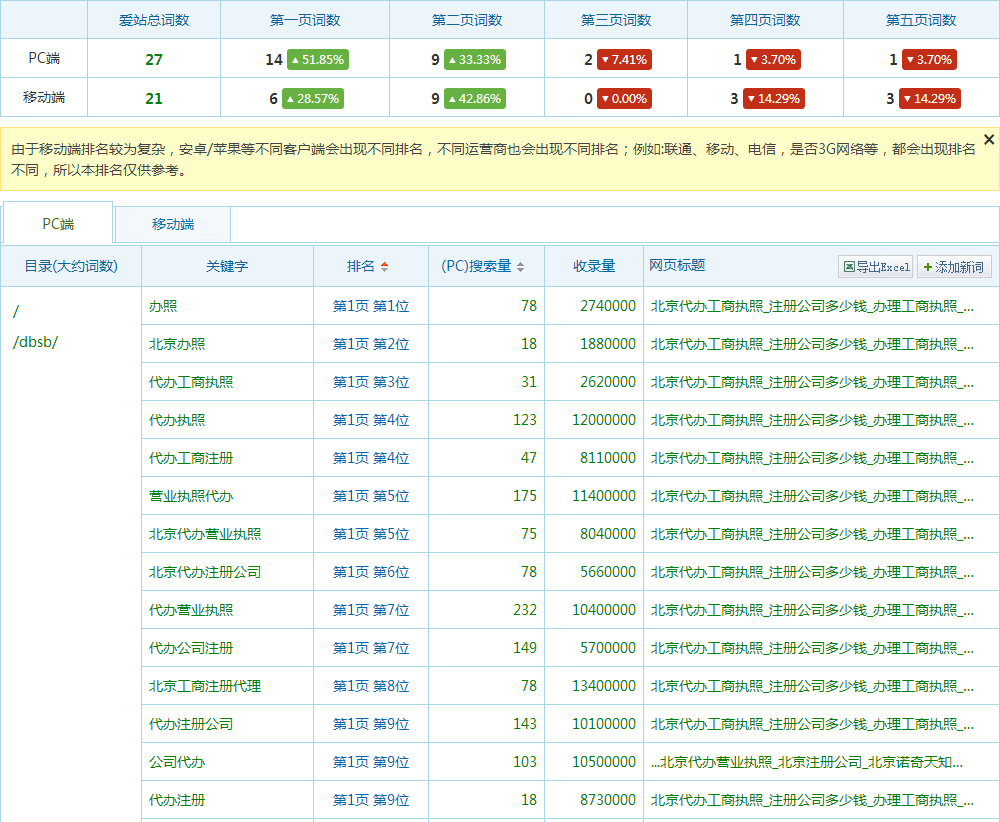The width and height of the screenshot is (1000, 822).
Task: Open the /dbsb/ directory entry
Action: [36, 342]
